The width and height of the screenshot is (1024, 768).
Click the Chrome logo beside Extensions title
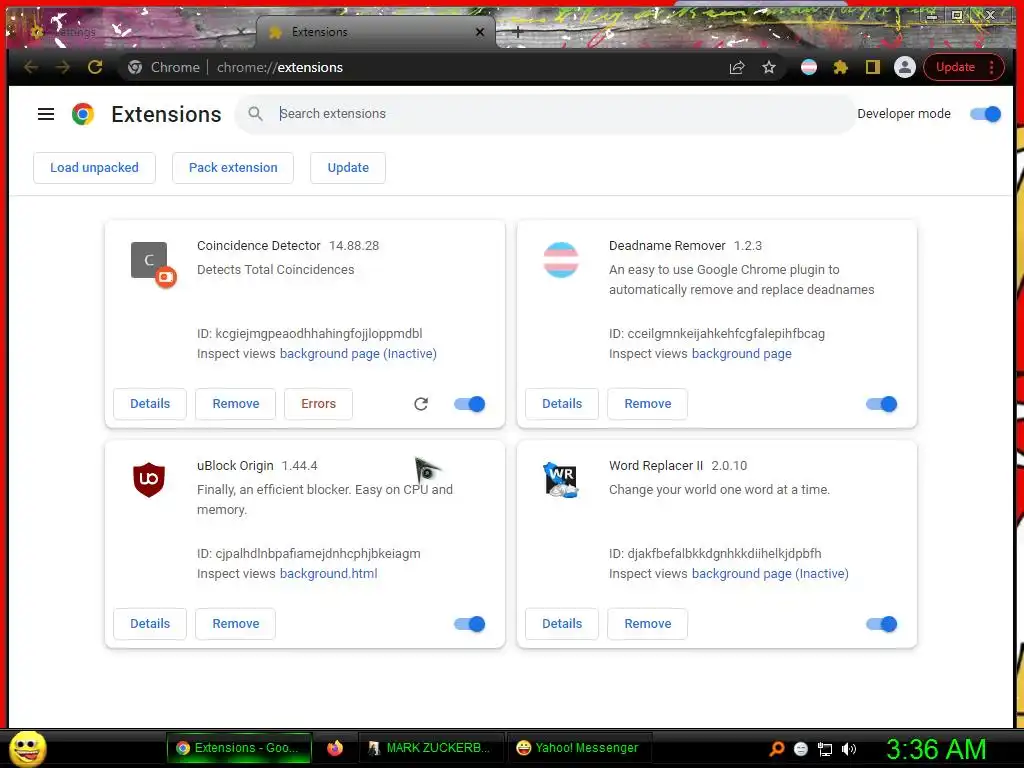point(83,114)
